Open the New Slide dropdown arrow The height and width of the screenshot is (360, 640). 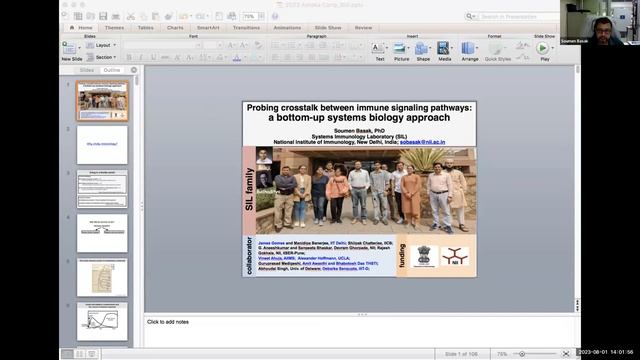tap(79, 48)
